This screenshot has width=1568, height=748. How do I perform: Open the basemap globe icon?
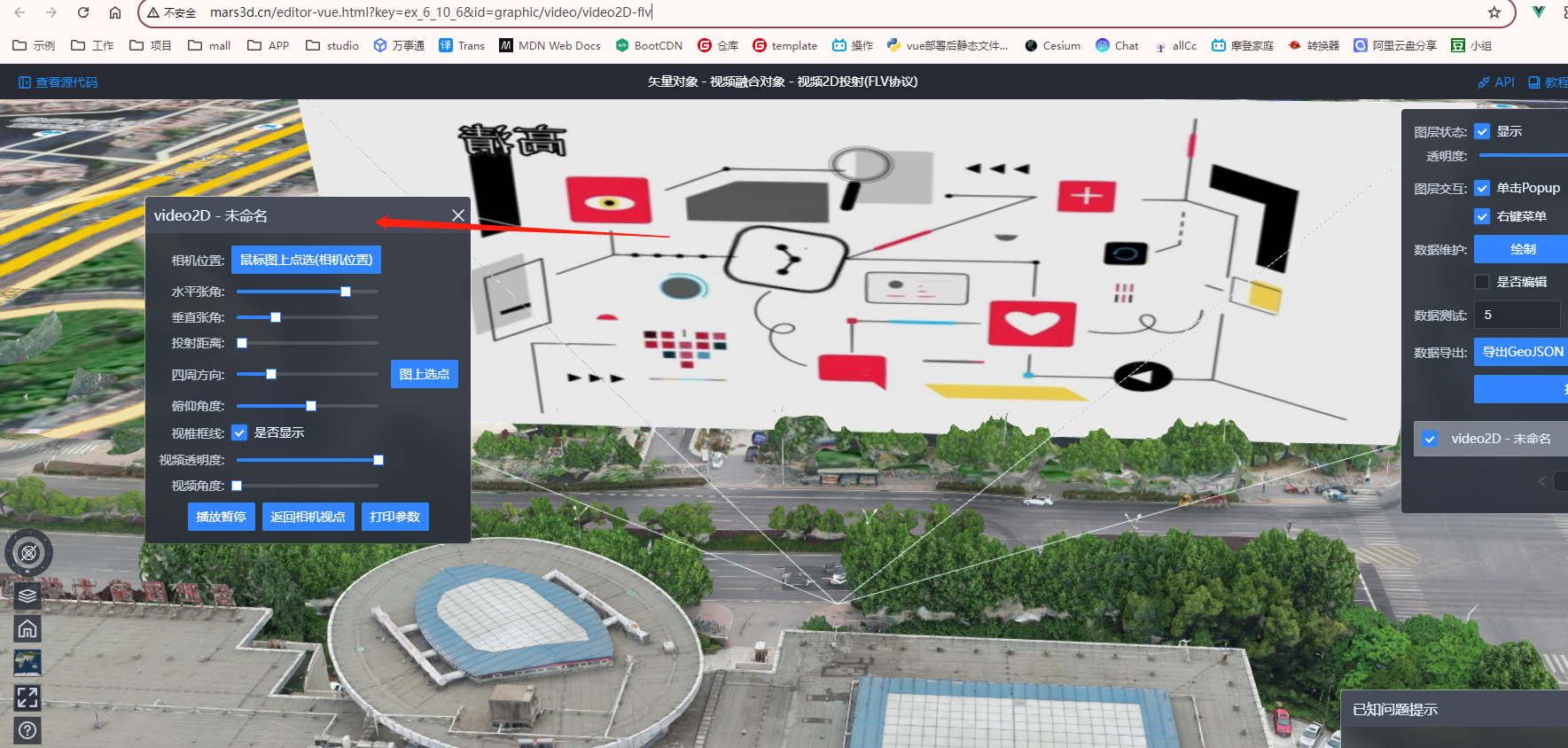(27, 663)
